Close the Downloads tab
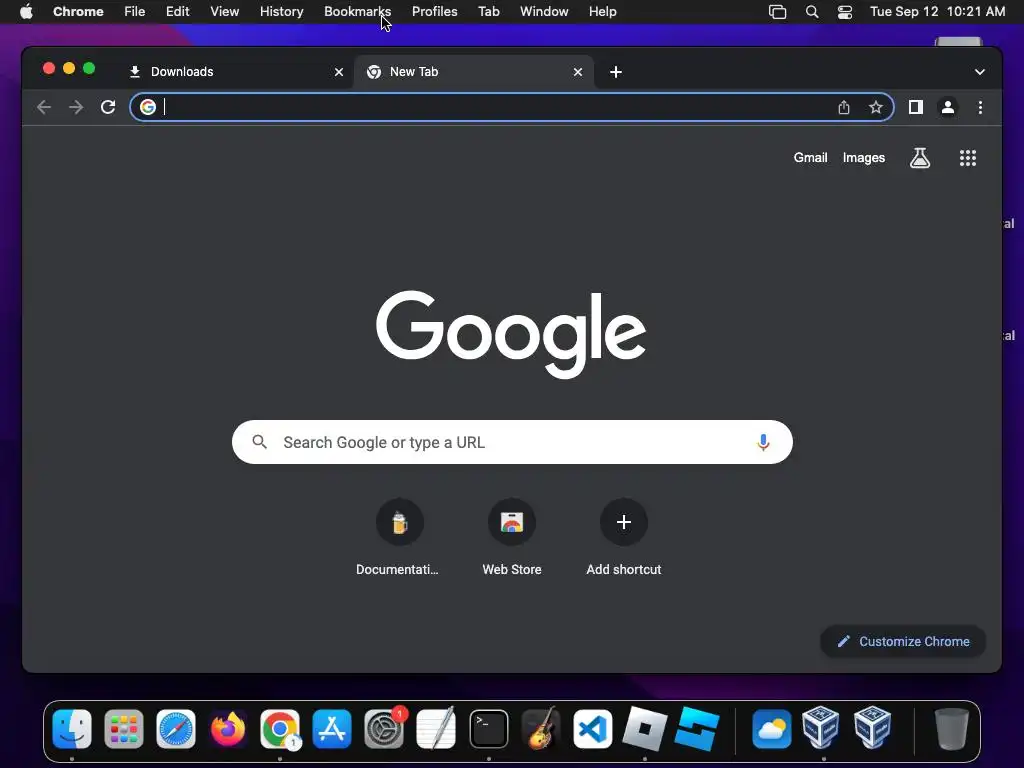The width and height of the screenshot is (1024, 768). click(x=339, y=72)
